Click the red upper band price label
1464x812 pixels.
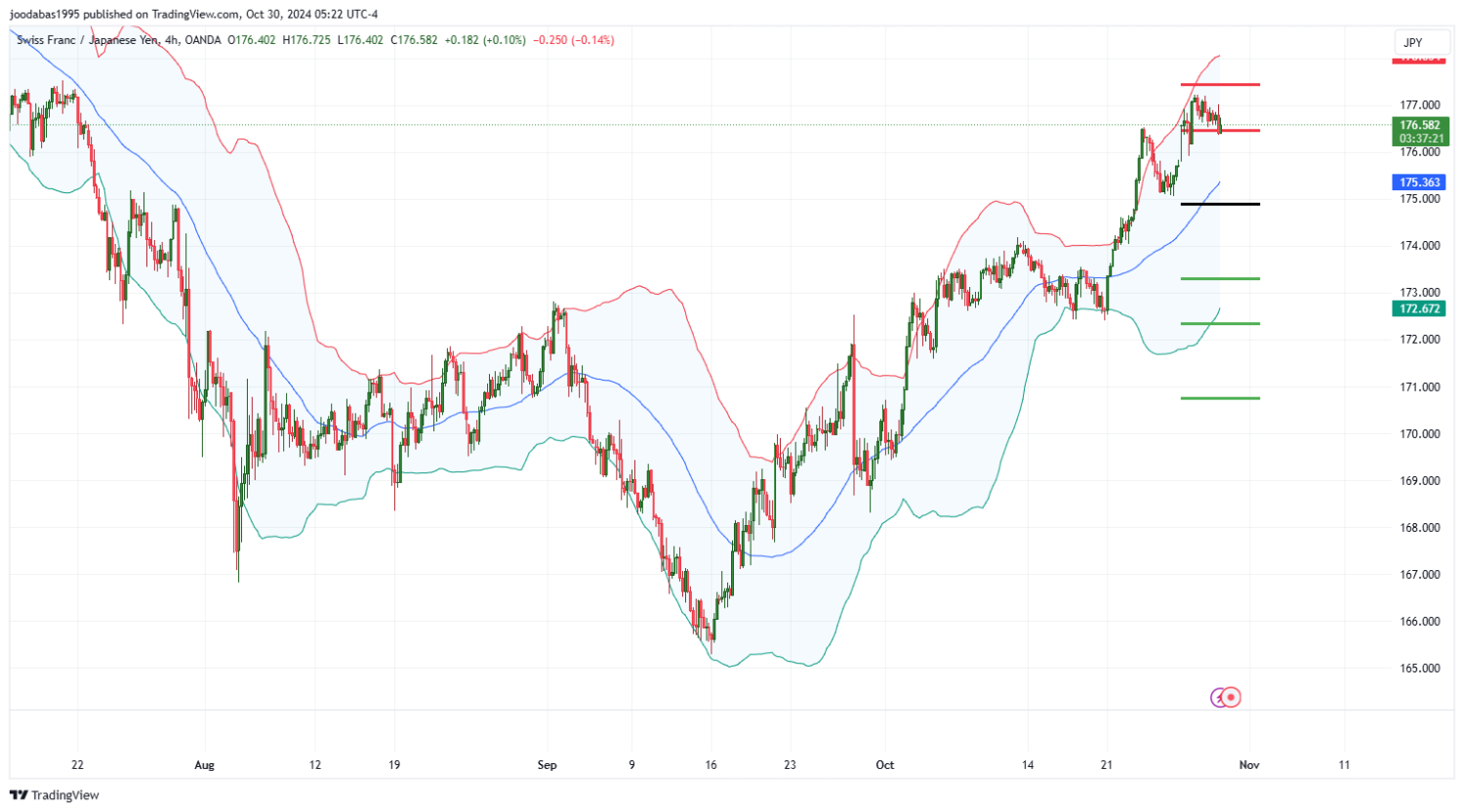[1420, 59]
